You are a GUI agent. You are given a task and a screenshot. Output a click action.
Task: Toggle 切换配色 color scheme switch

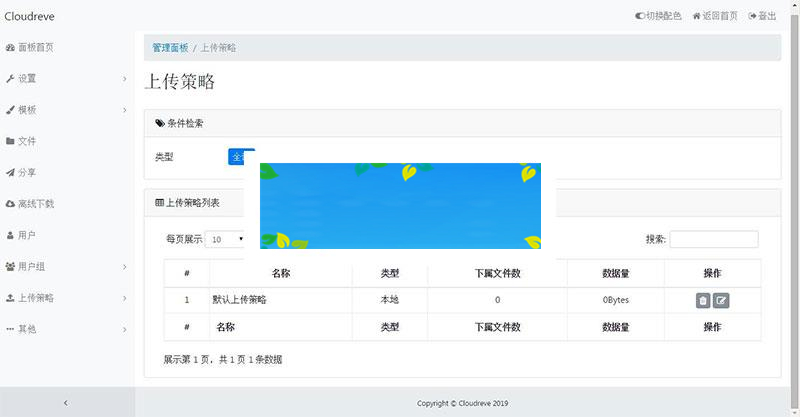(x=658, y=16)
